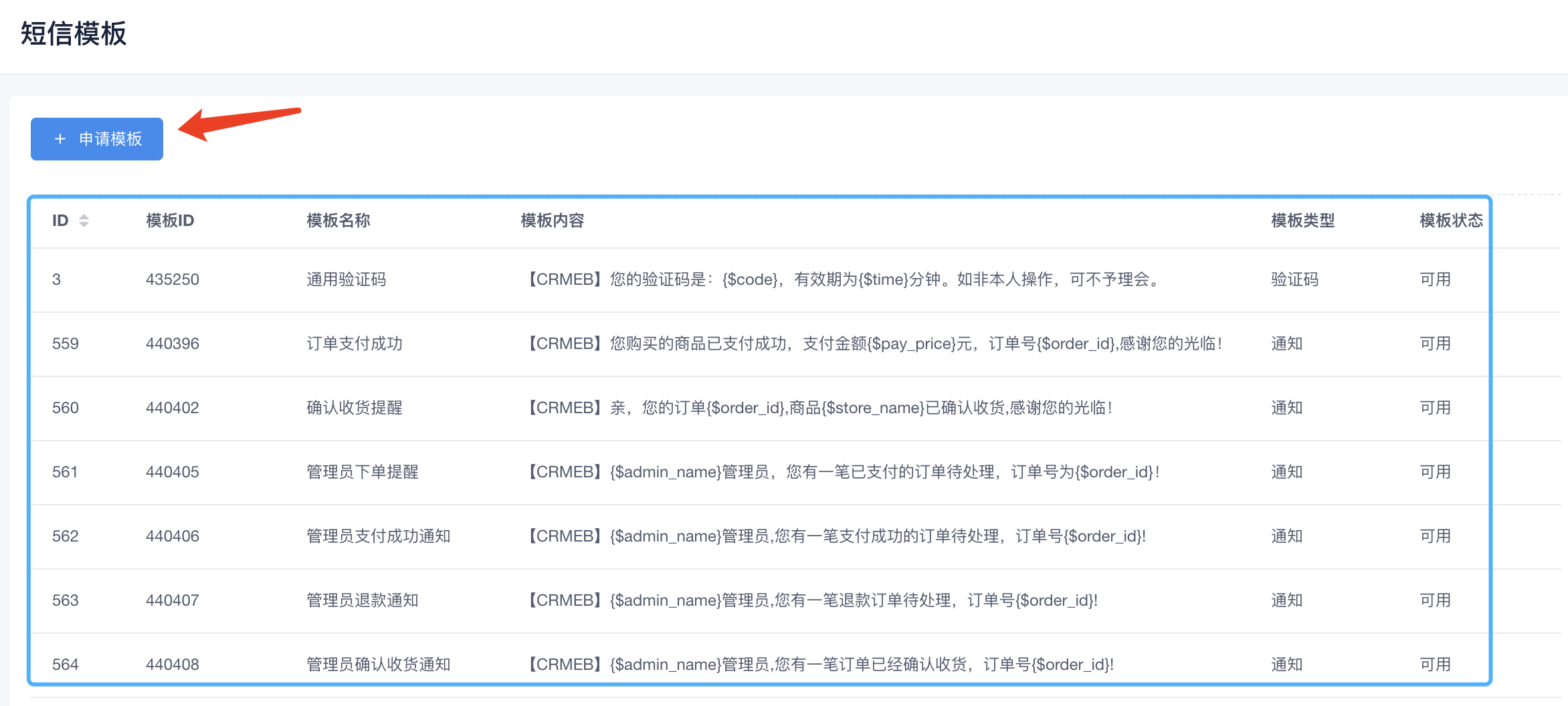The height and width of the screenshot is (706, 1568).
Task: Click 可用 status in row 563
Action: (1436, 600)
